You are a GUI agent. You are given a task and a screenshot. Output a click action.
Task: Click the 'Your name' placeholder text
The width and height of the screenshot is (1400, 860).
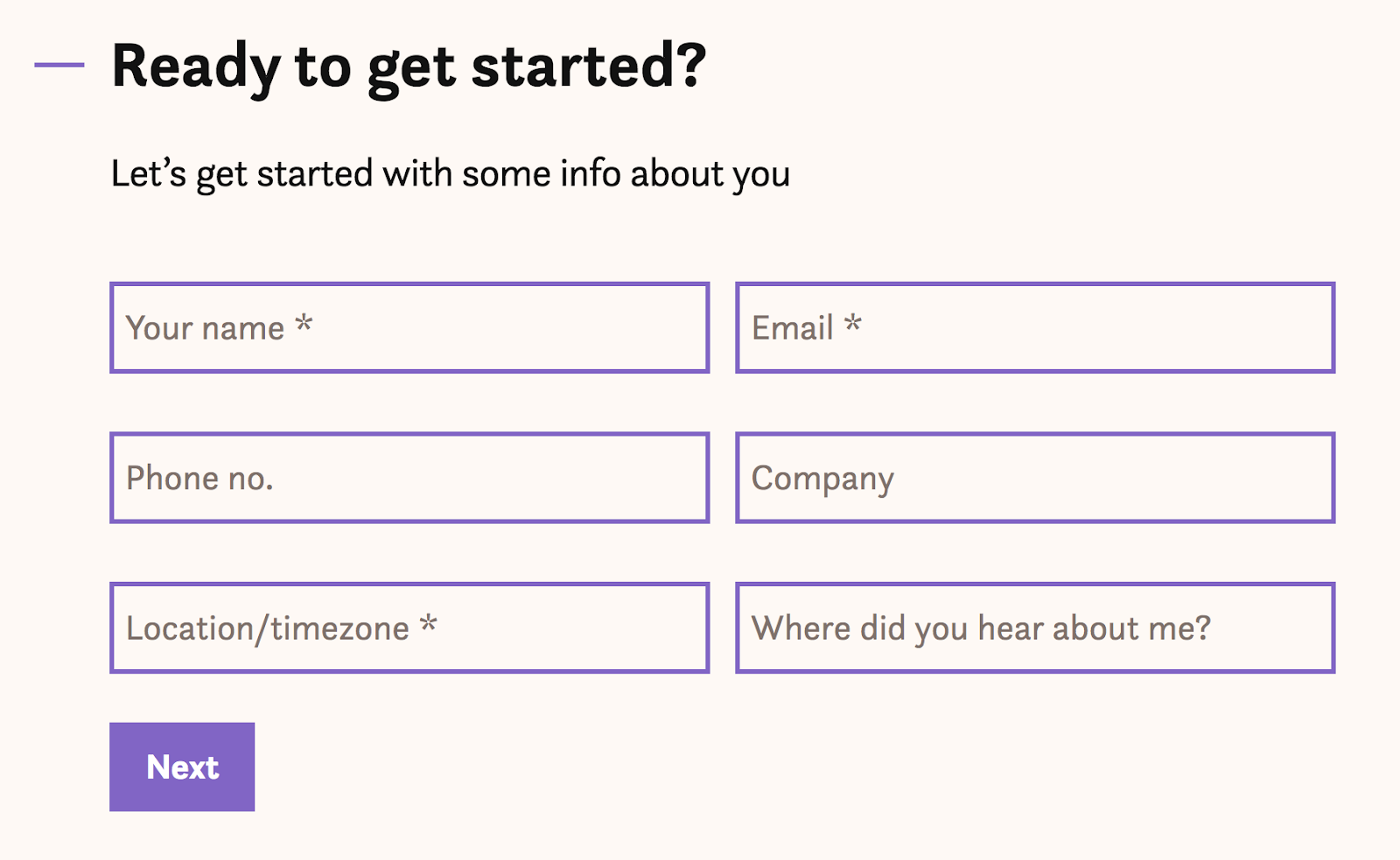point(205,329)
